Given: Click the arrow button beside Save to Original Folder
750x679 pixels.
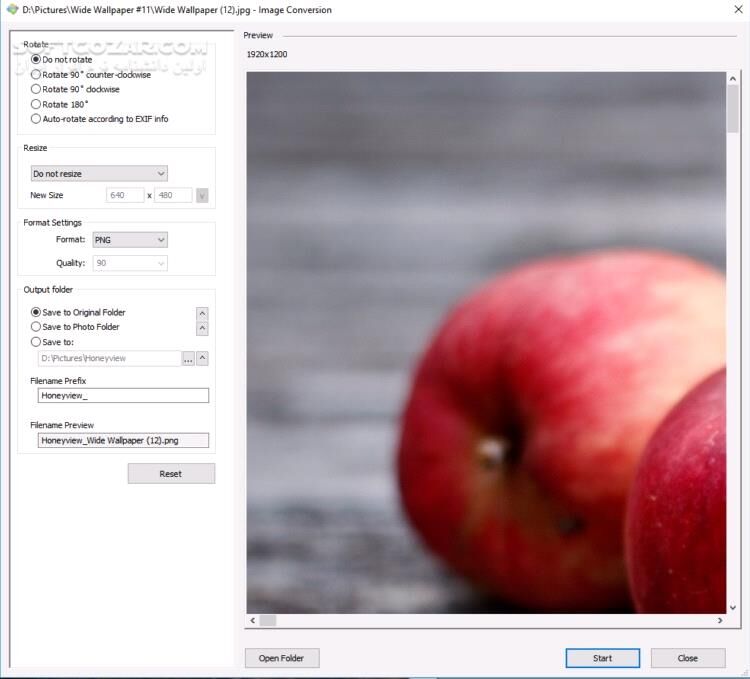Looking at the screenshot, I should tap(202, 313).
